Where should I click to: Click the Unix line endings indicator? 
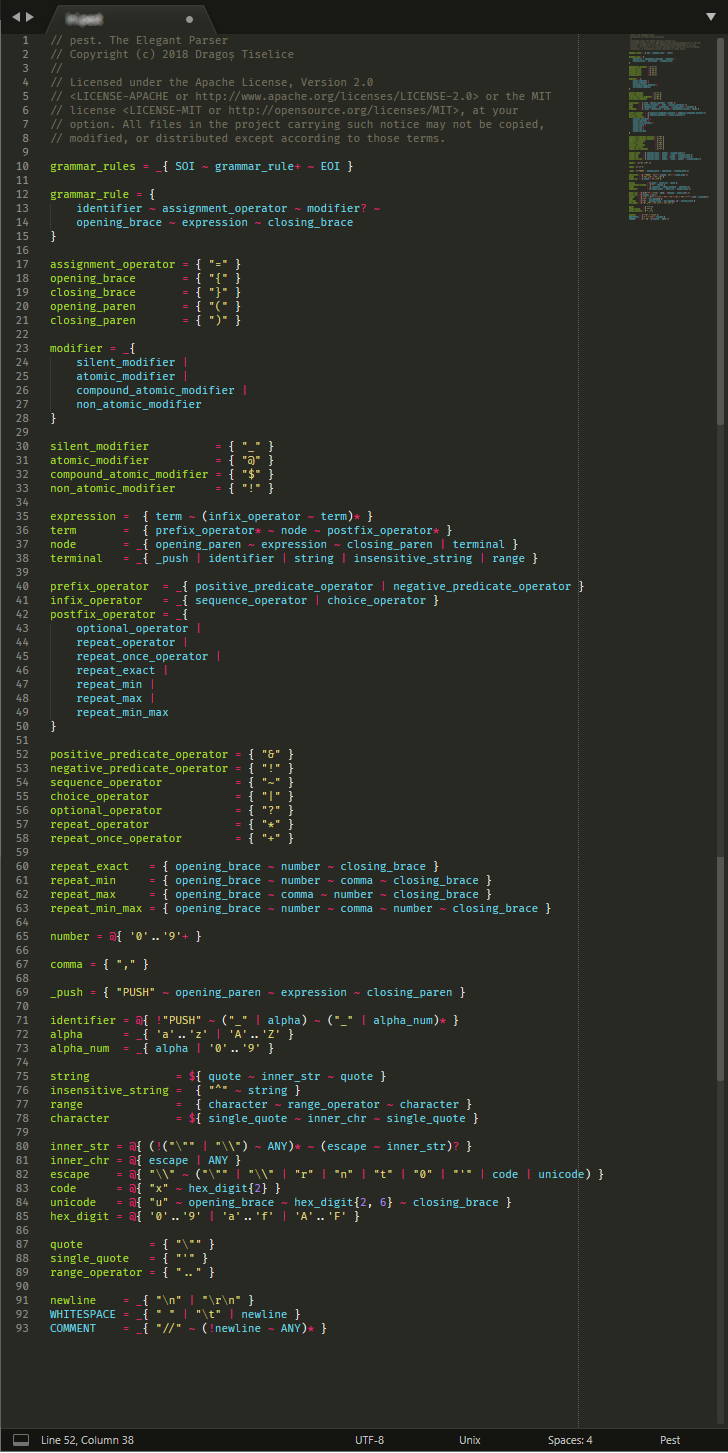point(469,1441)
